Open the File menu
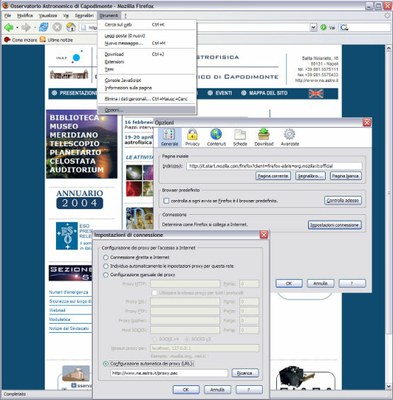The width and height of the screenshot is (393, 400). pos(7,15)
